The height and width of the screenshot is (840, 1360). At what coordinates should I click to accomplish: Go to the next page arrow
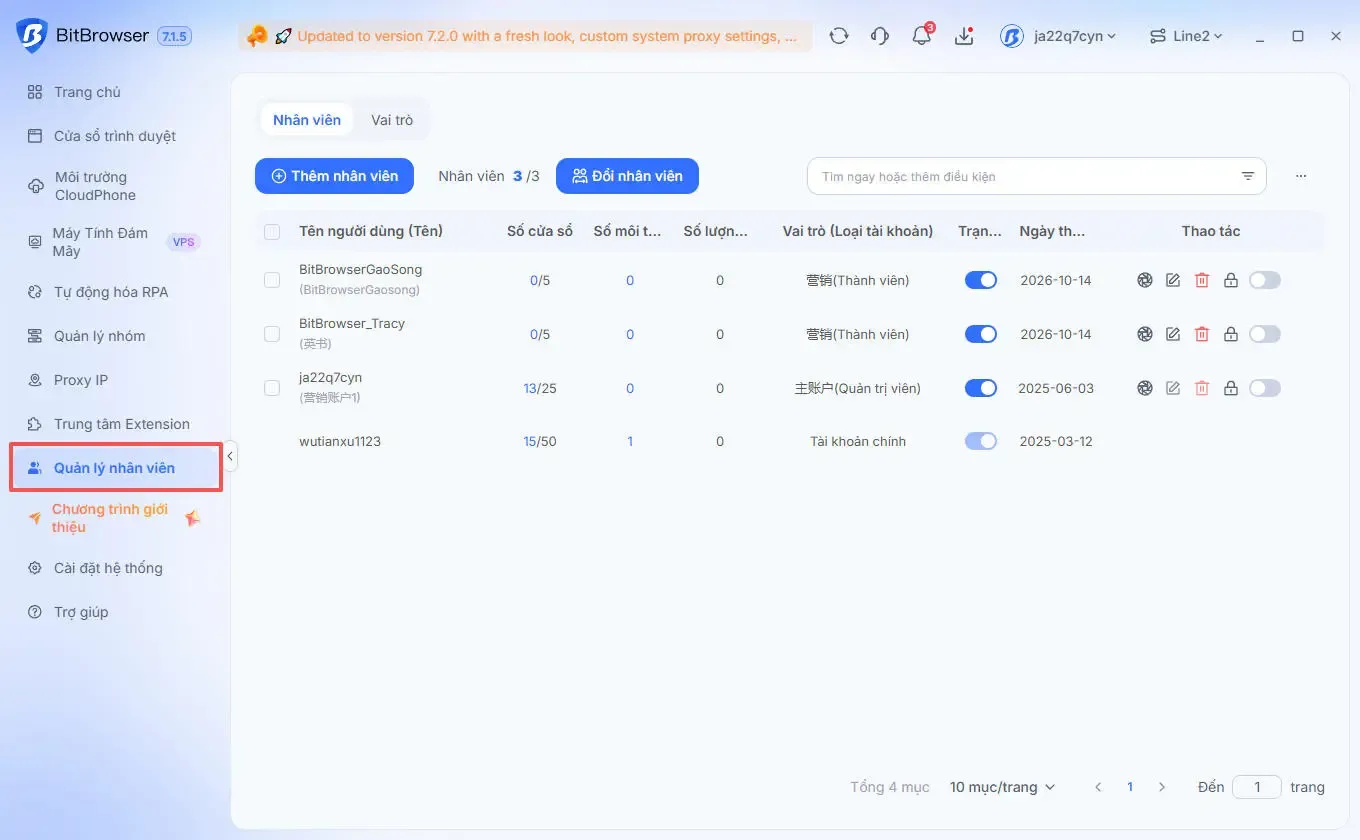tap(1162, 787)
